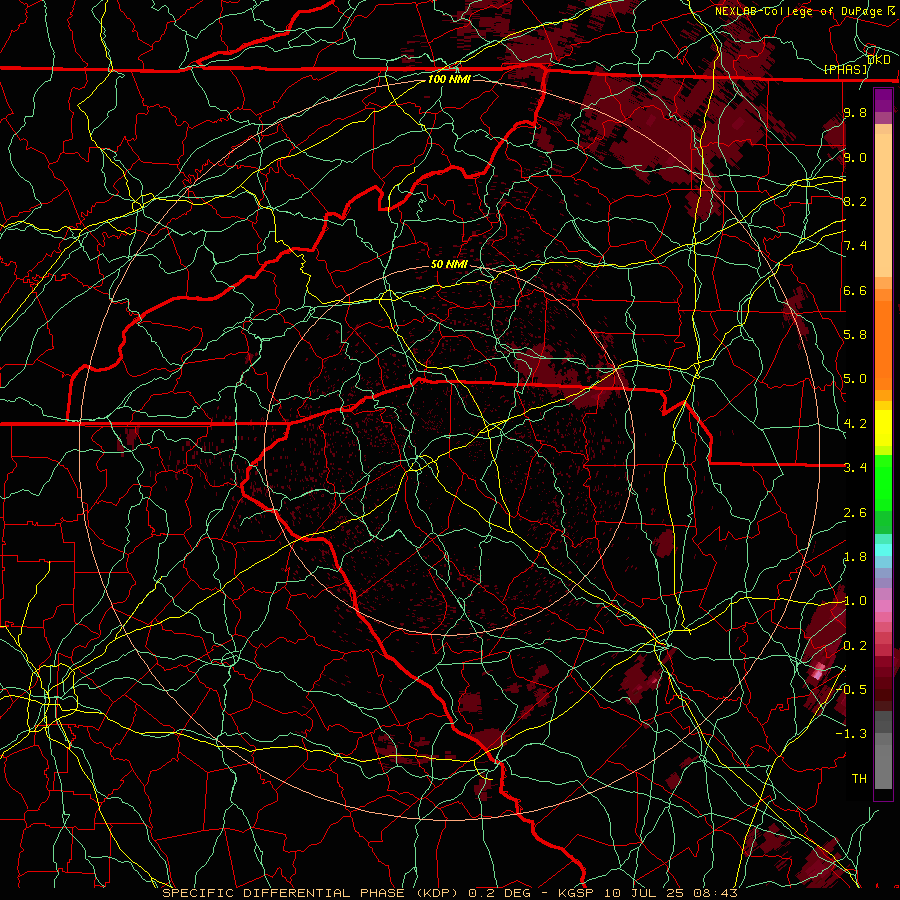
Task: Click the 100 NMI range ring label
Action: coord(449,79)
